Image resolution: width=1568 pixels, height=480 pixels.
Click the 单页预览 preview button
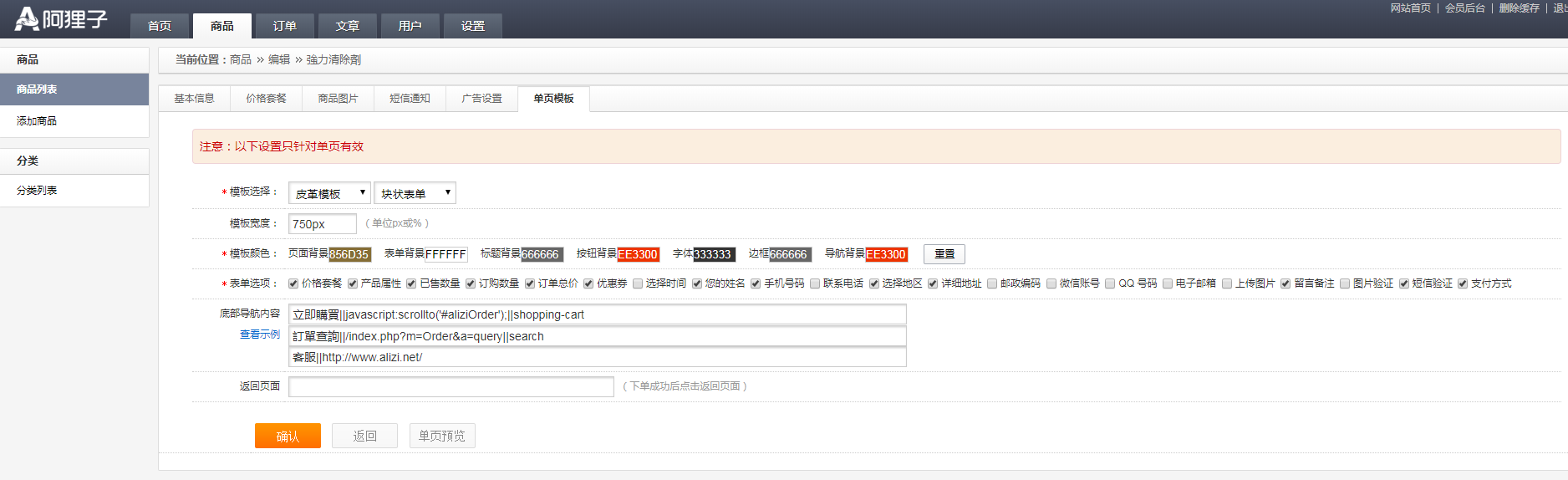441,436
